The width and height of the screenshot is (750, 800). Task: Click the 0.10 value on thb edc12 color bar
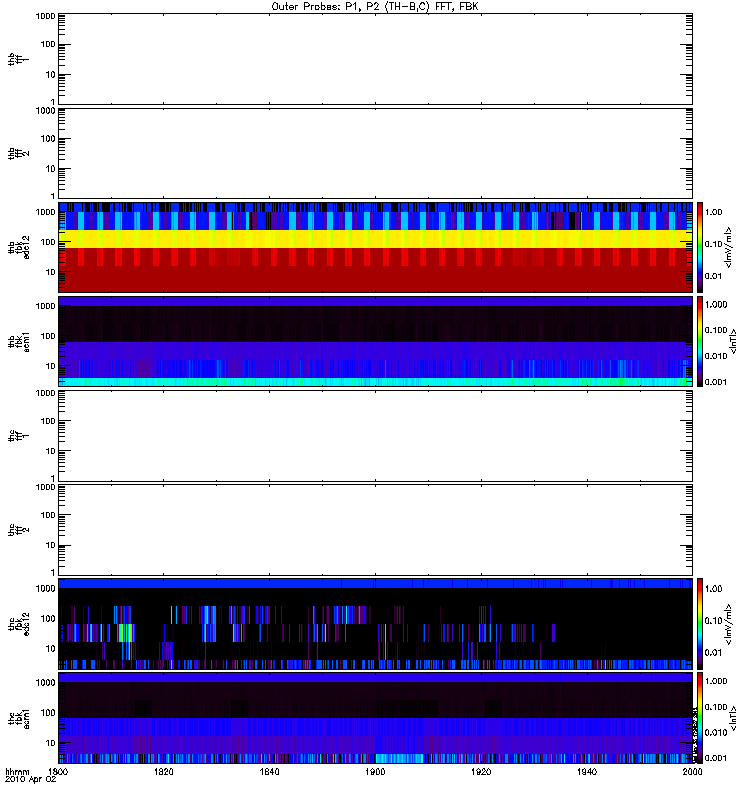[x=713, y=244]
